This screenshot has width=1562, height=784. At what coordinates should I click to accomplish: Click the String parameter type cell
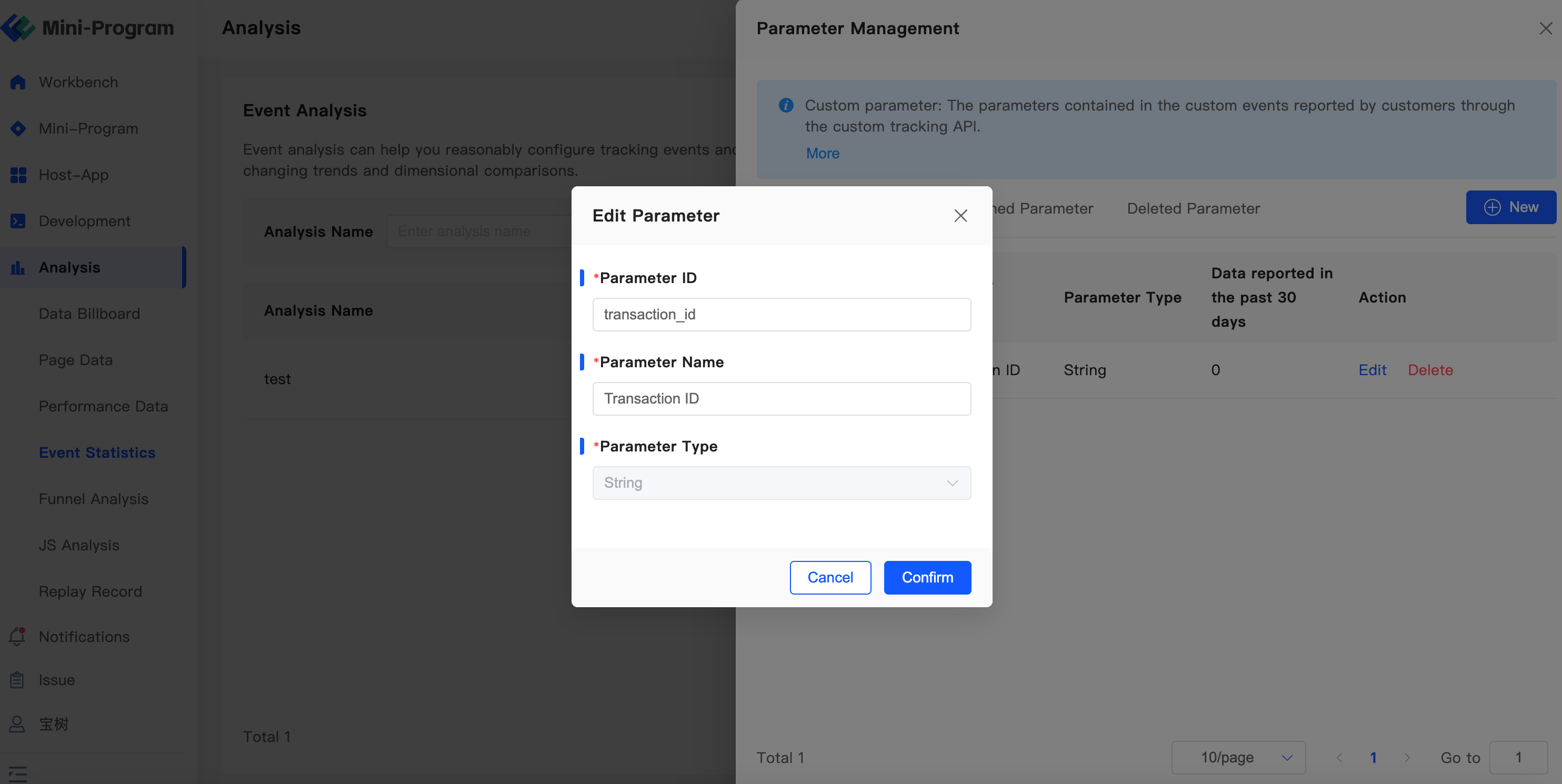coord(1085,370)
